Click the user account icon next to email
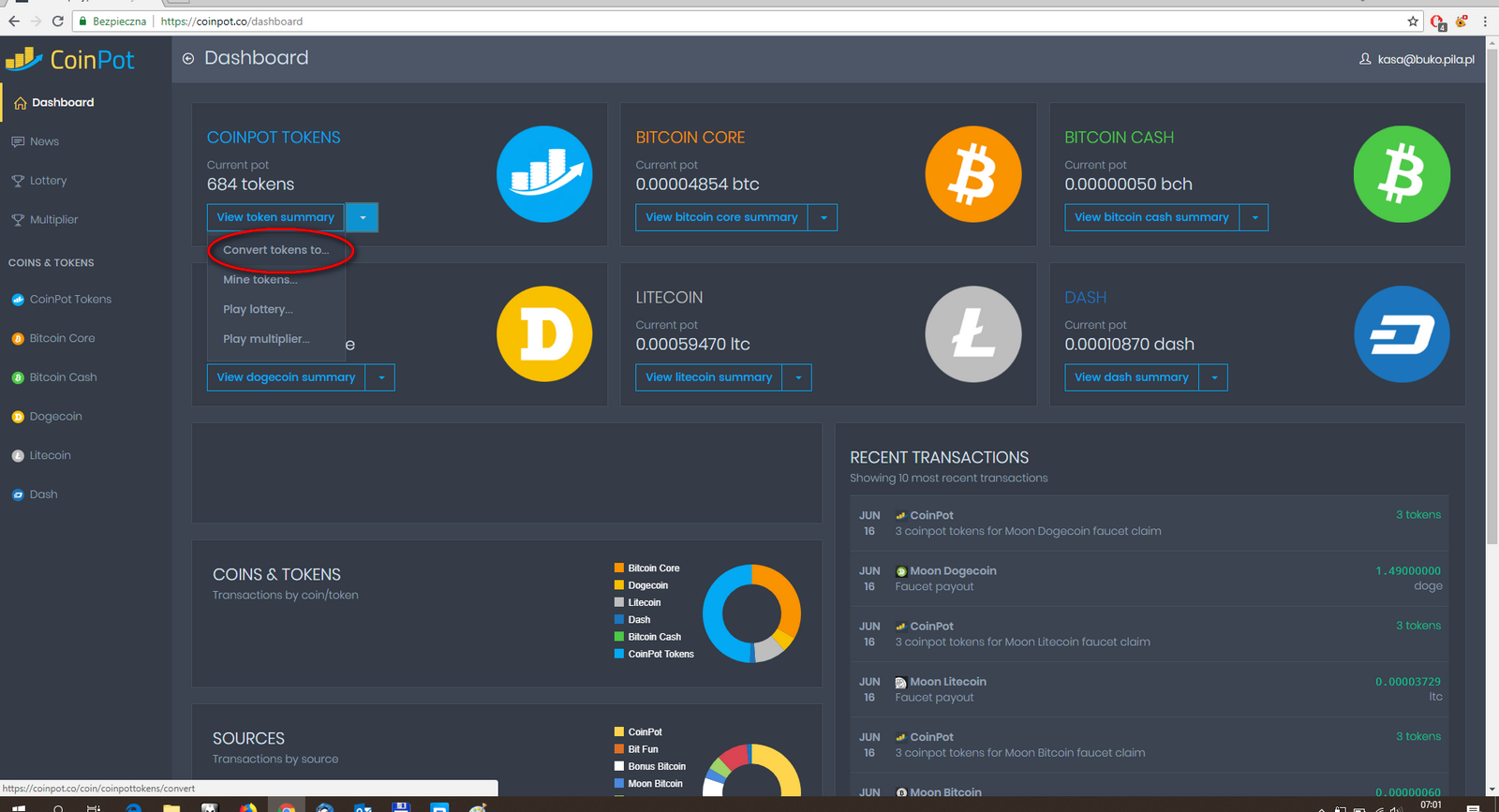 pos(1365,59)
